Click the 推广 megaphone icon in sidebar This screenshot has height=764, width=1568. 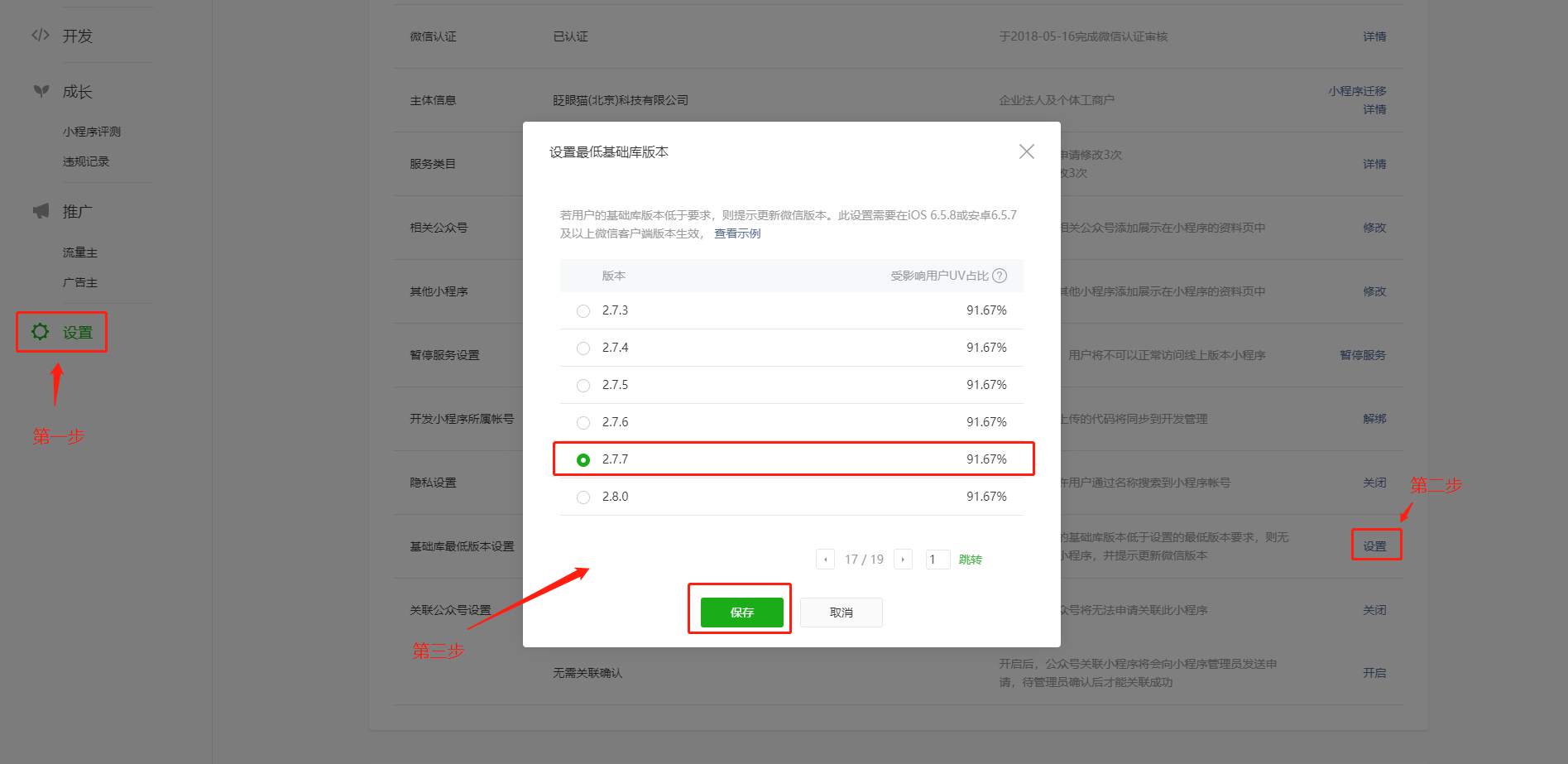(x=41, y=211)
